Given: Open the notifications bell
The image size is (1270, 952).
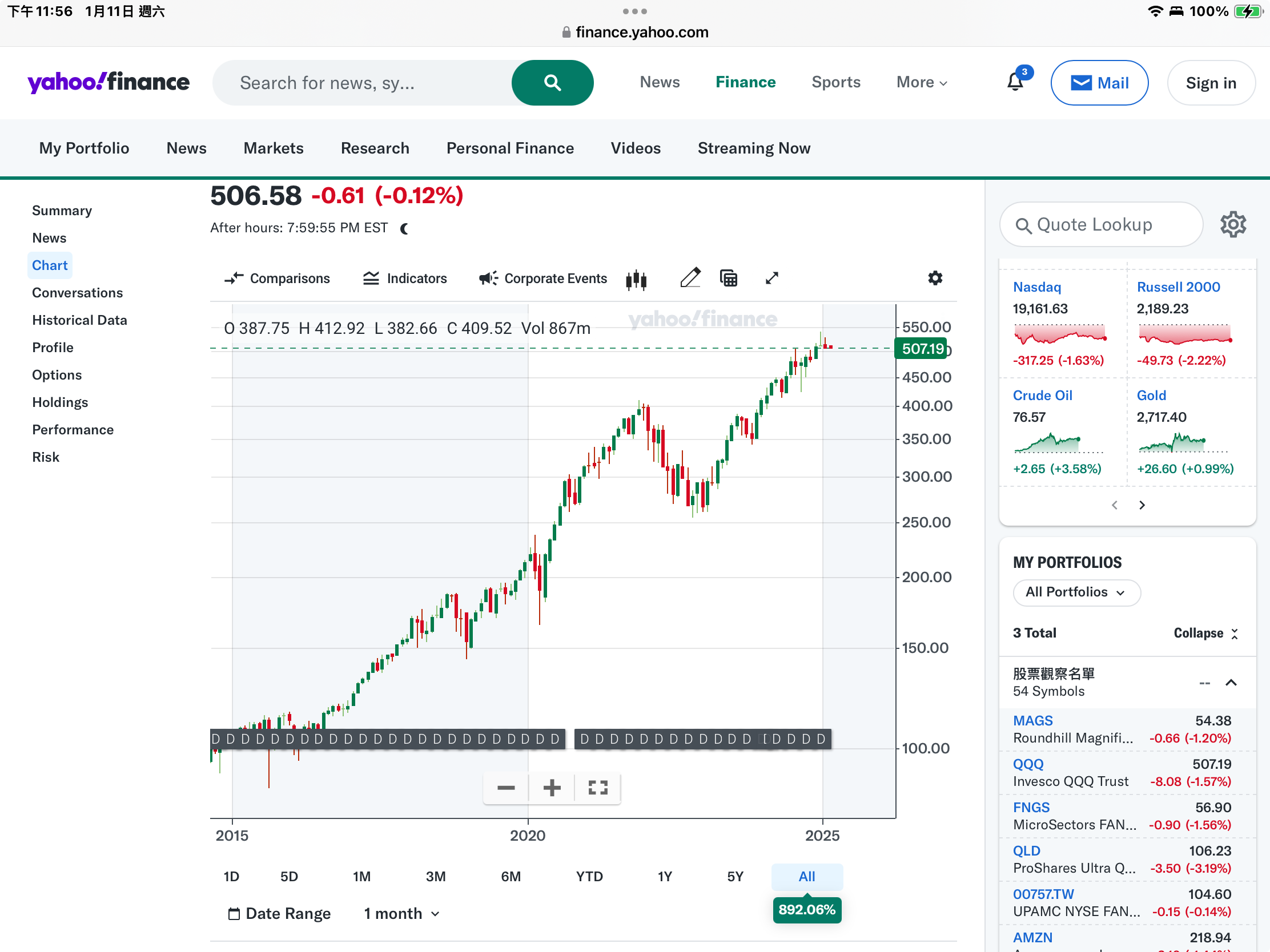Looking at the screenshot, I should [1015, 83].
